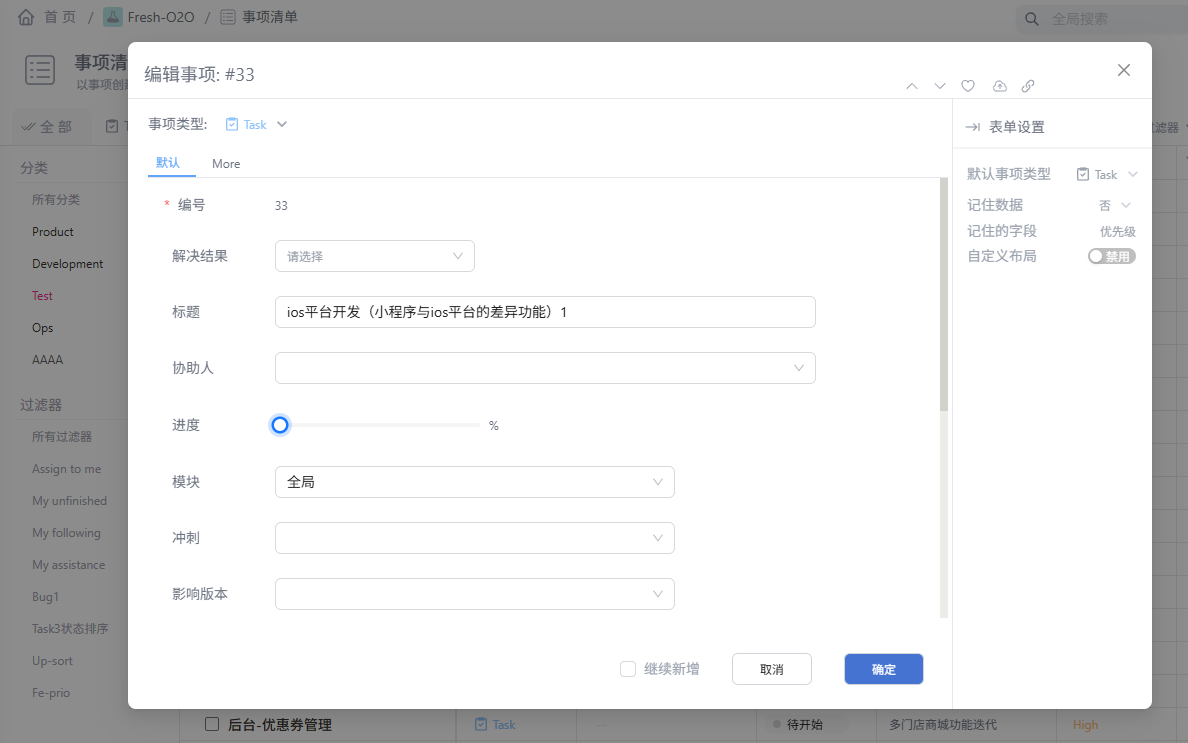Viewport: 1188px width, 743px height.
Task: Click Task type icon in bottom row
Action: (x=480, y=724)
